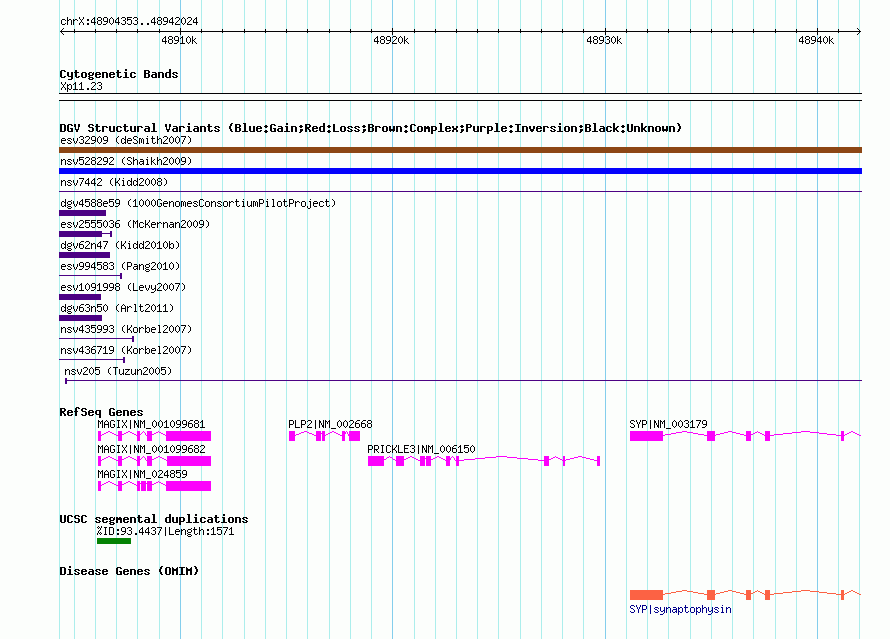The image size is (890, 639).
Task: Click the MAGIX|NM_001099682 gene label
Action: (151, 449)
